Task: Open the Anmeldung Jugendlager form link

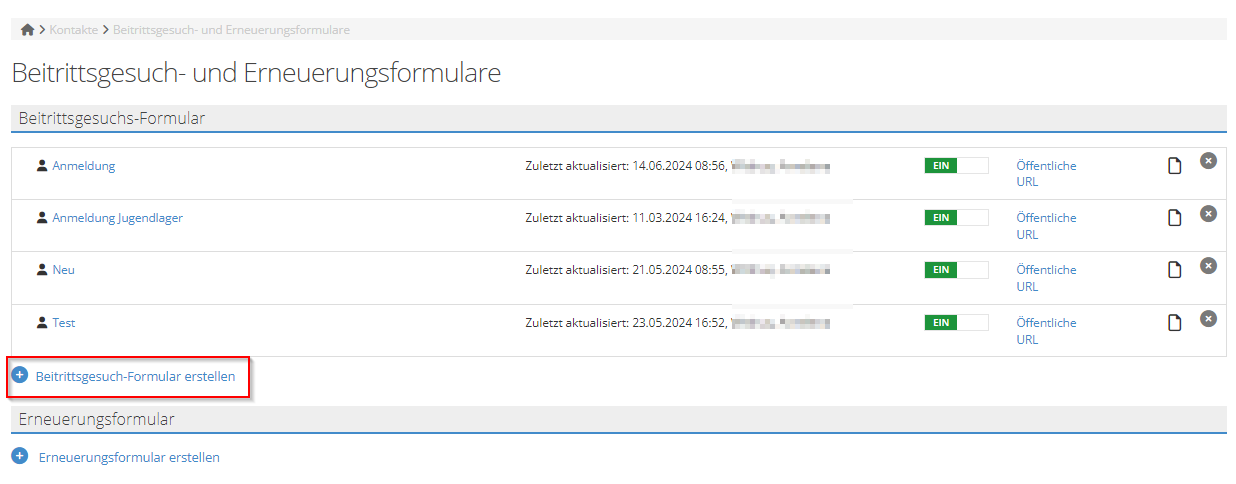Action: [x=117, y=218]
